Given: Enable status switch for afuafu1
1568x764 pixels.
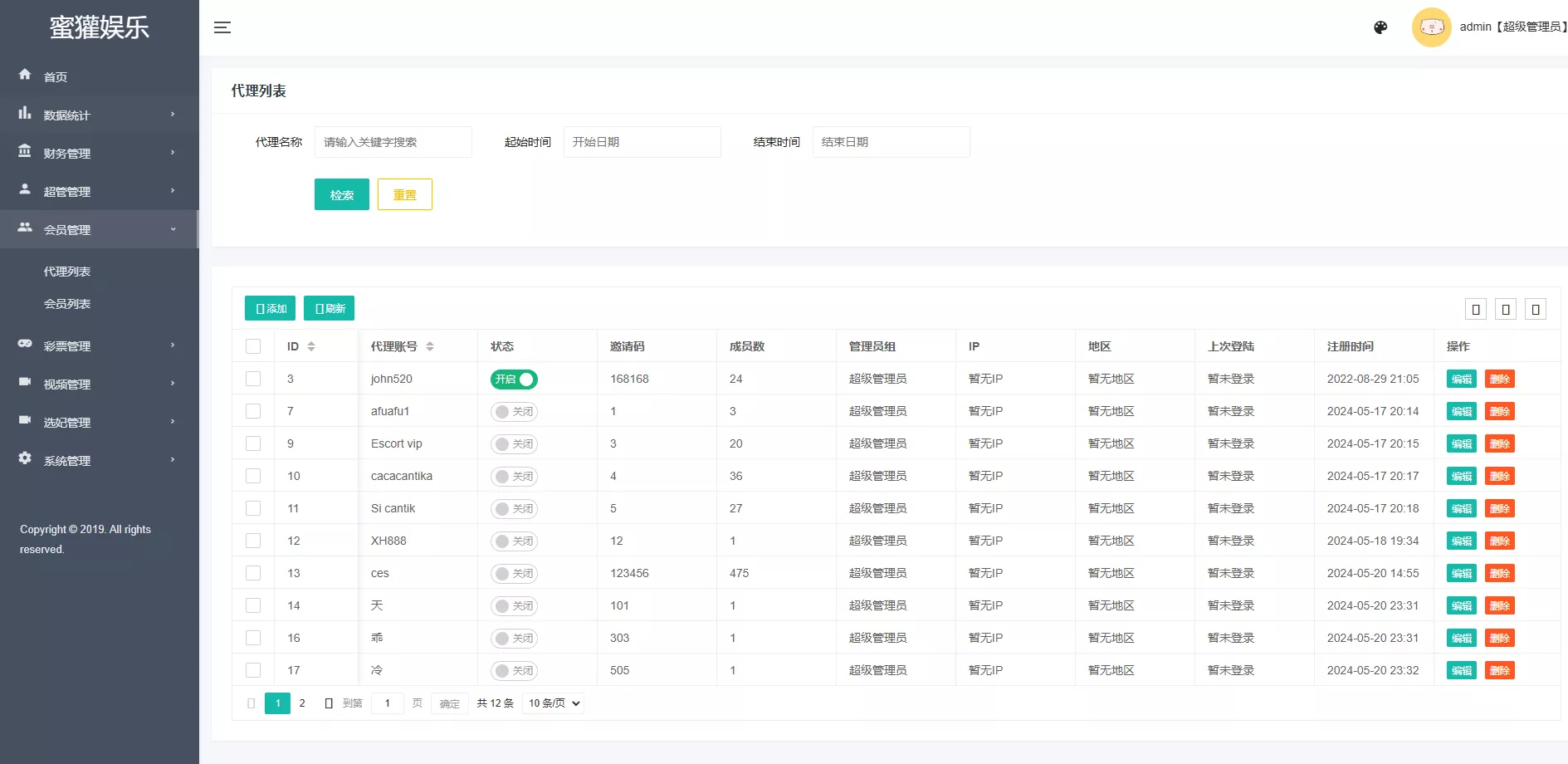Looking at the screenshot, I should pyautogui.click(x=514, y=412).
